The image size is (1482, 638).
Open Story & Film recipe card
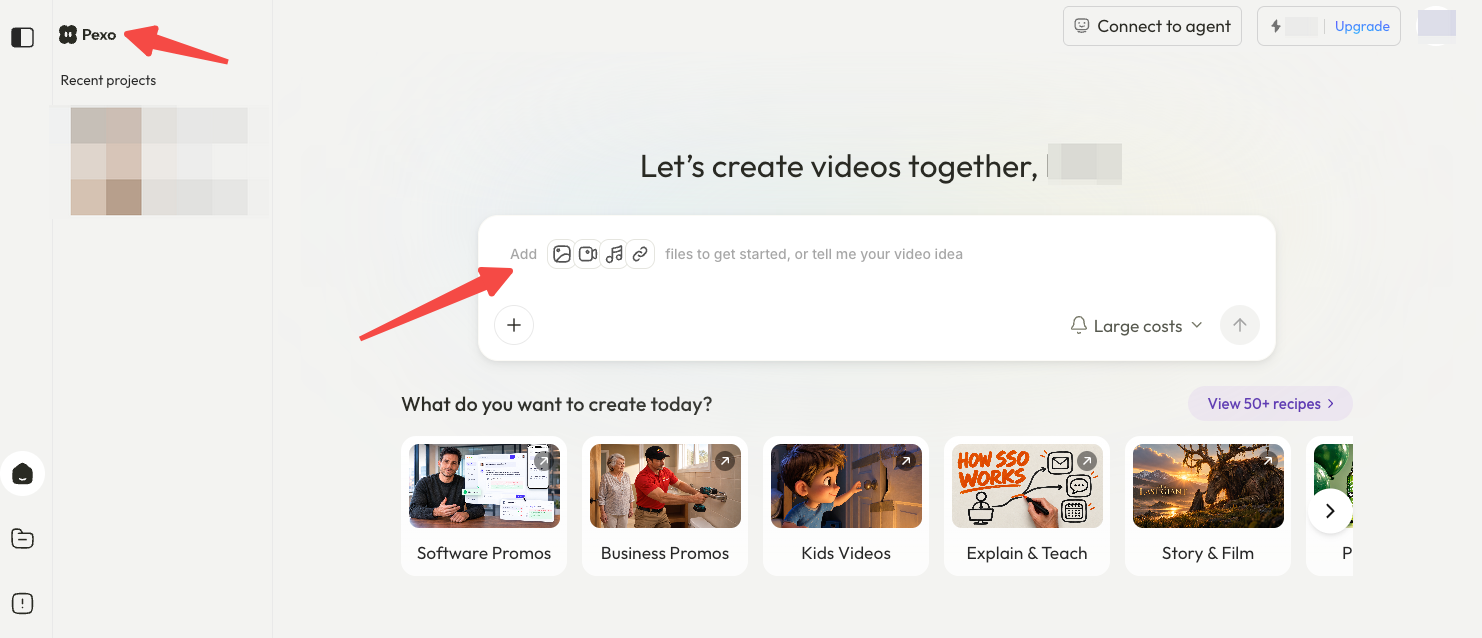pos(1208,506)
